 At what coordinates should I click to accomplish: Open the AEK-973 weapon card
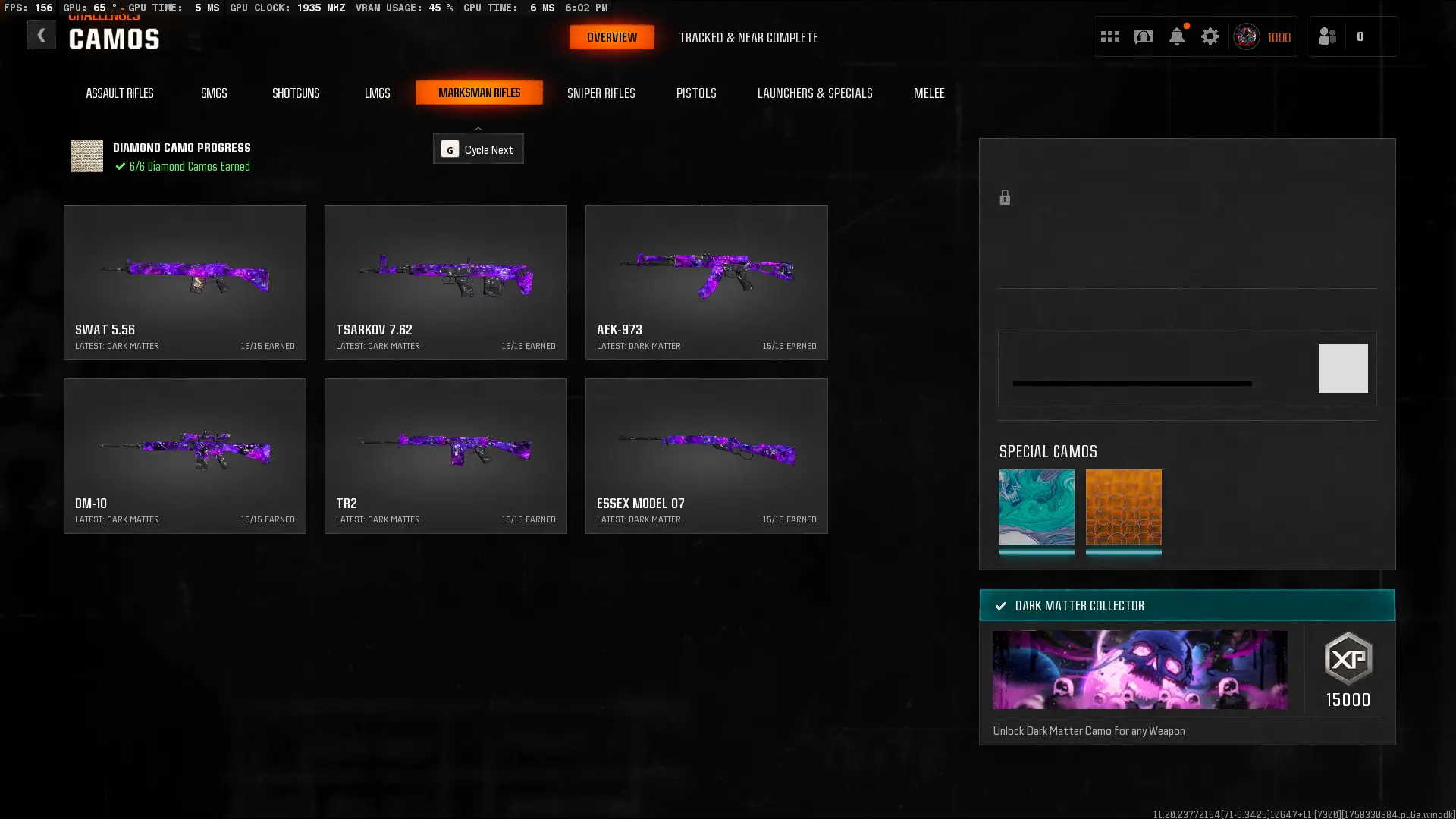coord(706,282)
